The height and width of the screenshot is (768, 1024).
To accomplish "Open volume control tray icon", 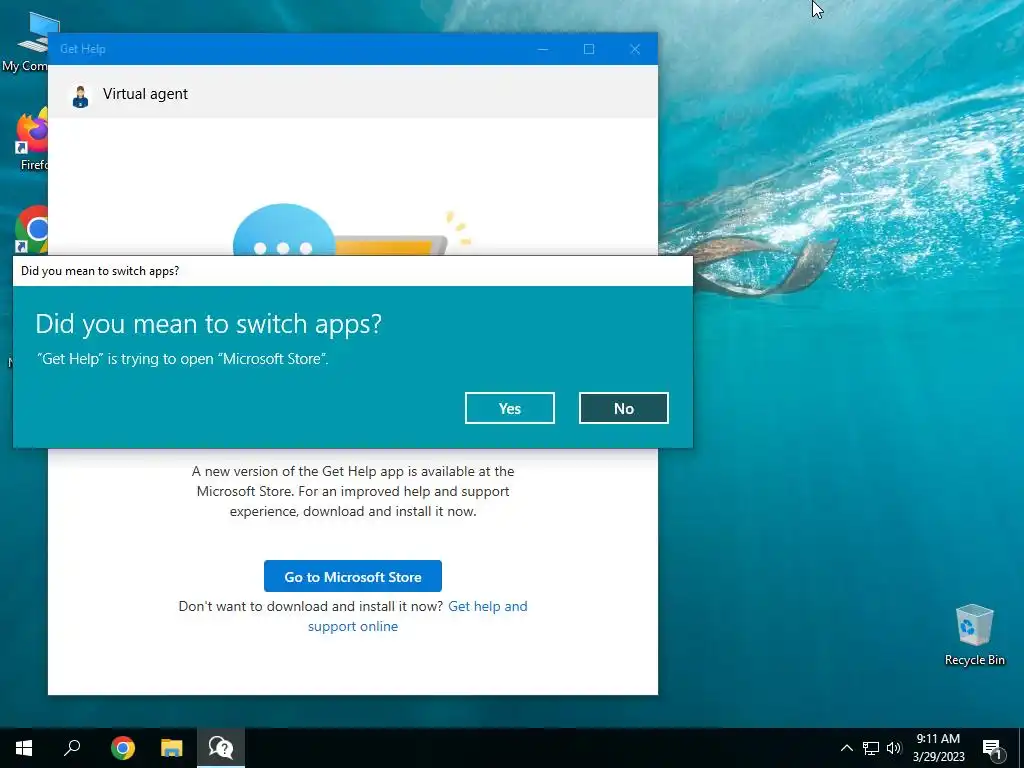I will click(x=894, y=748).
